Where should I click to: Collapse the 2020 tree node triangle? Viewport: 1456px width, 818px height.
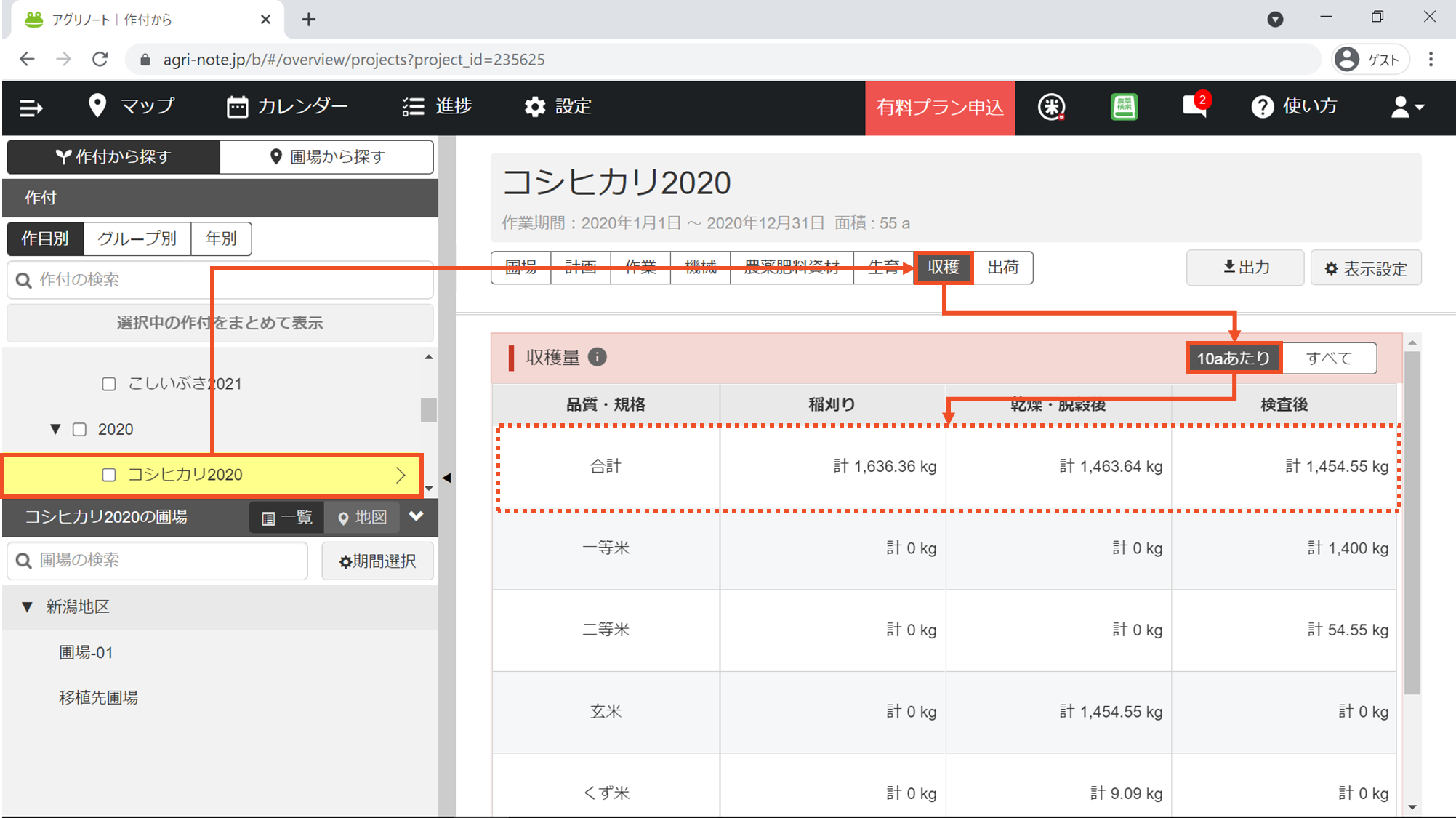coord(55,429)
